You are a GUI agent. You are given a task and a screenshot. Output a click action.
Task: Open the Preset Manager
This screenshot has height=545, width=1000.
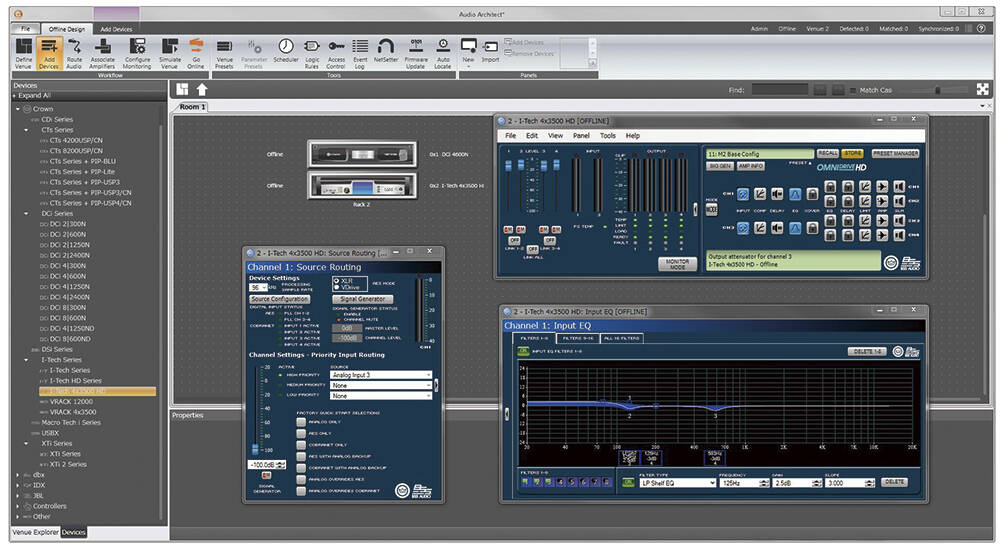tap(895, 154)
